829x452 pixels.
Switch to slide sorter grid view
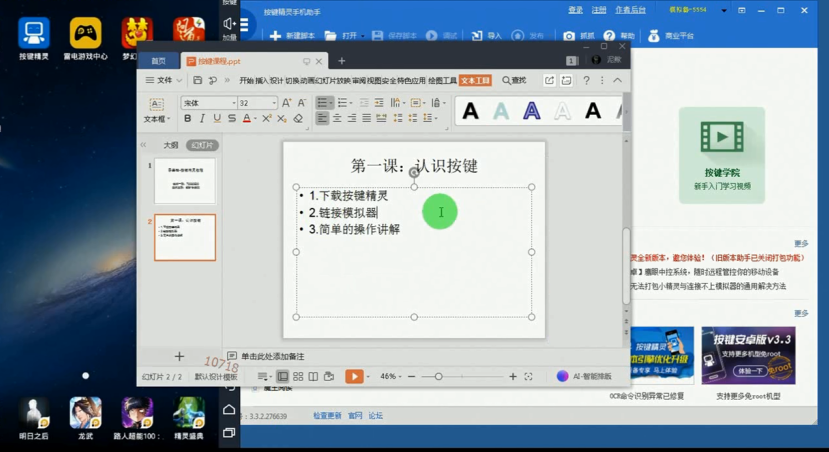(x=298, y=377)
